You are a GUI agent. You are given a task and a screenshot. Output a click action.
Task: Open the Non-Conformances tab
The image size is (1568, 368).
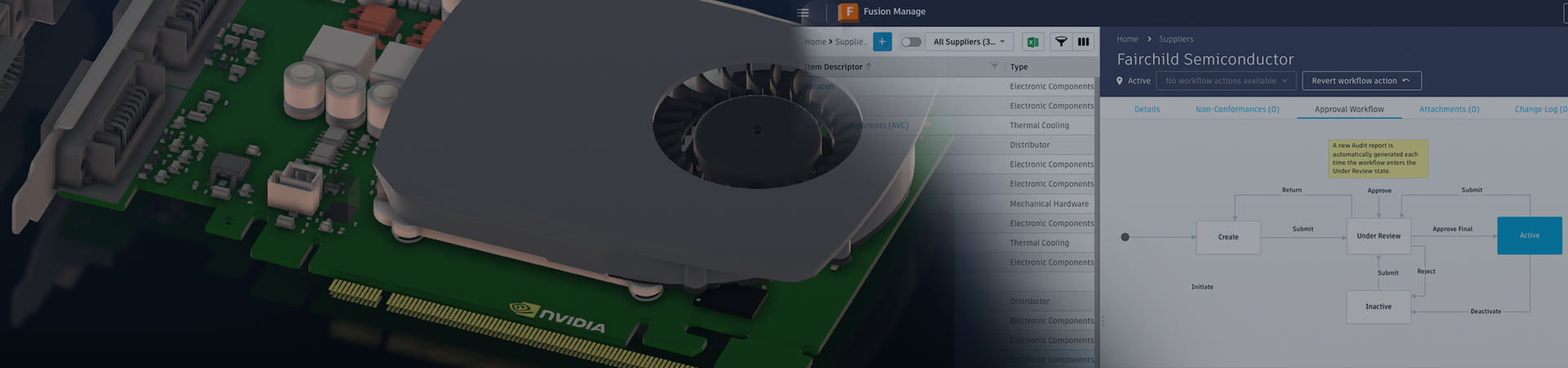tap(1236, 109)
